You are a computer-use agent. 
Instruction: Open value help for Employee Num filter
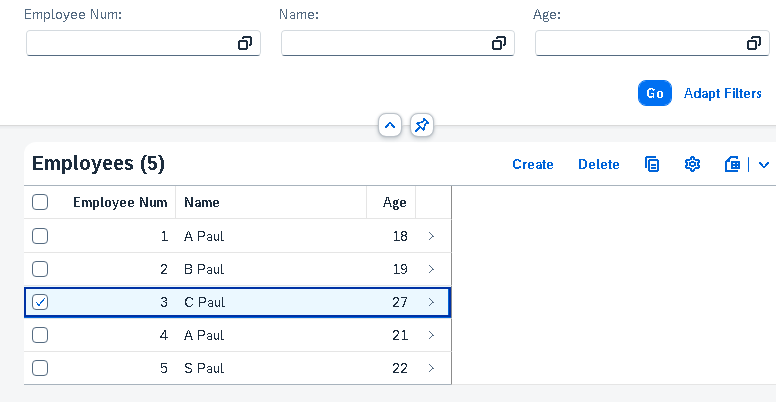pos(245,43)
